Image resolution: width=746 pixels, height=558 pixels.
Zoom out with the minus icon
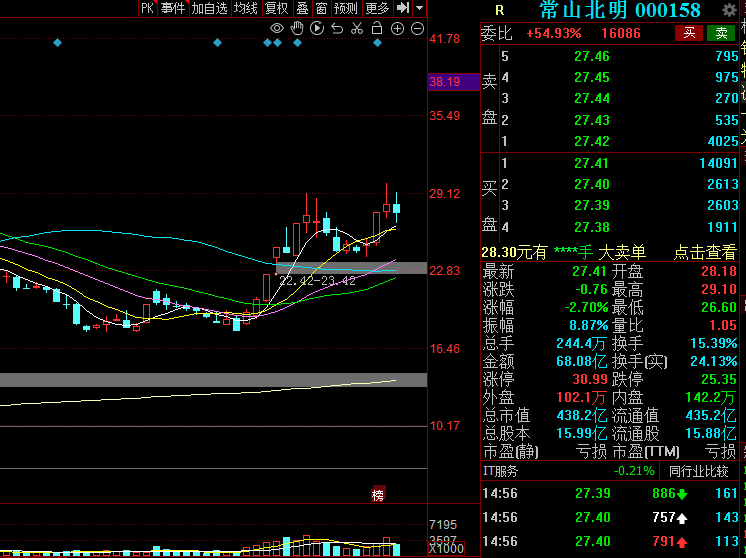coord(417,29)
